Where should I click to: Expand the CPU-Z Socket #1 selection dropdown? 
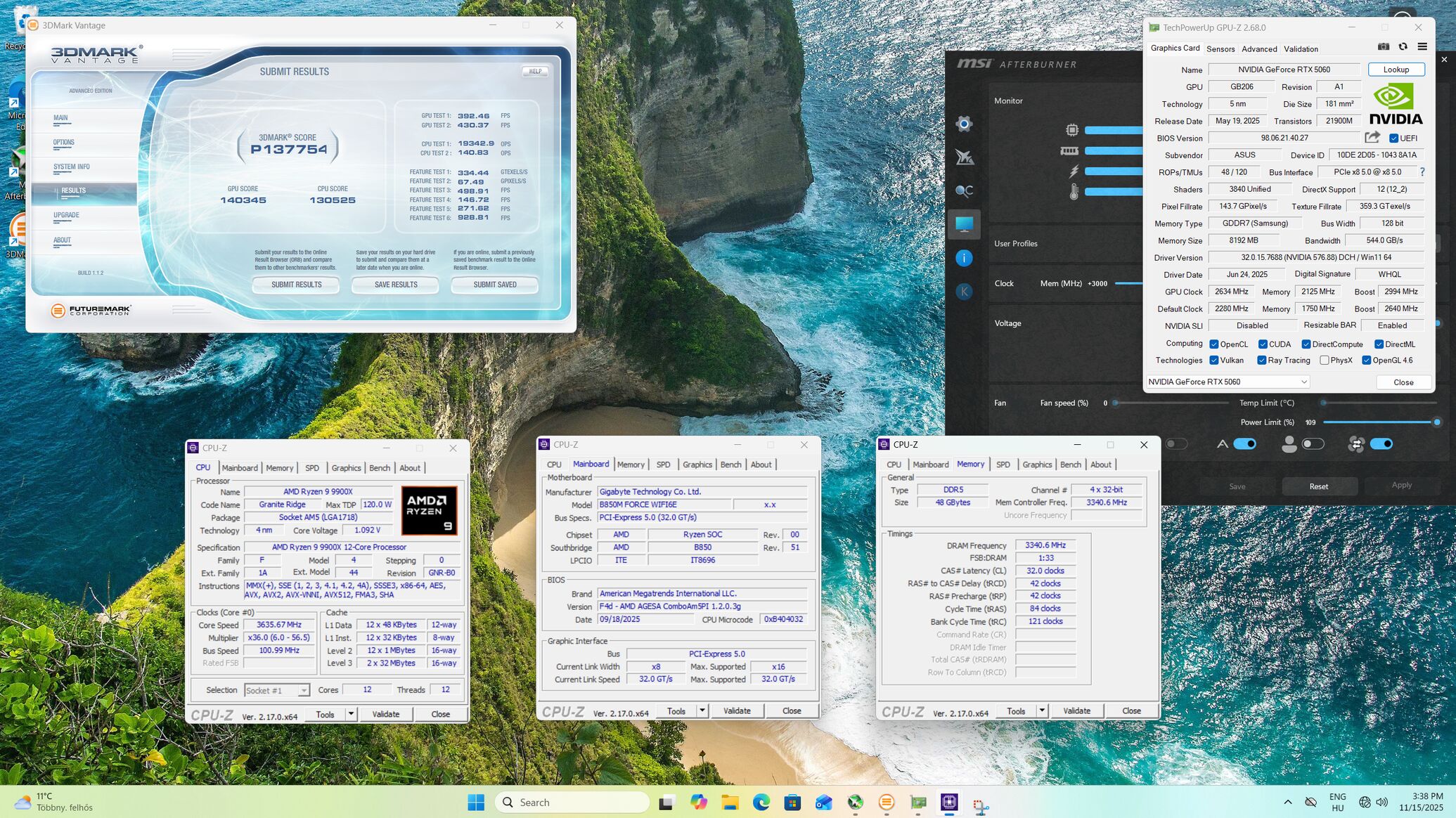[303, 691]
